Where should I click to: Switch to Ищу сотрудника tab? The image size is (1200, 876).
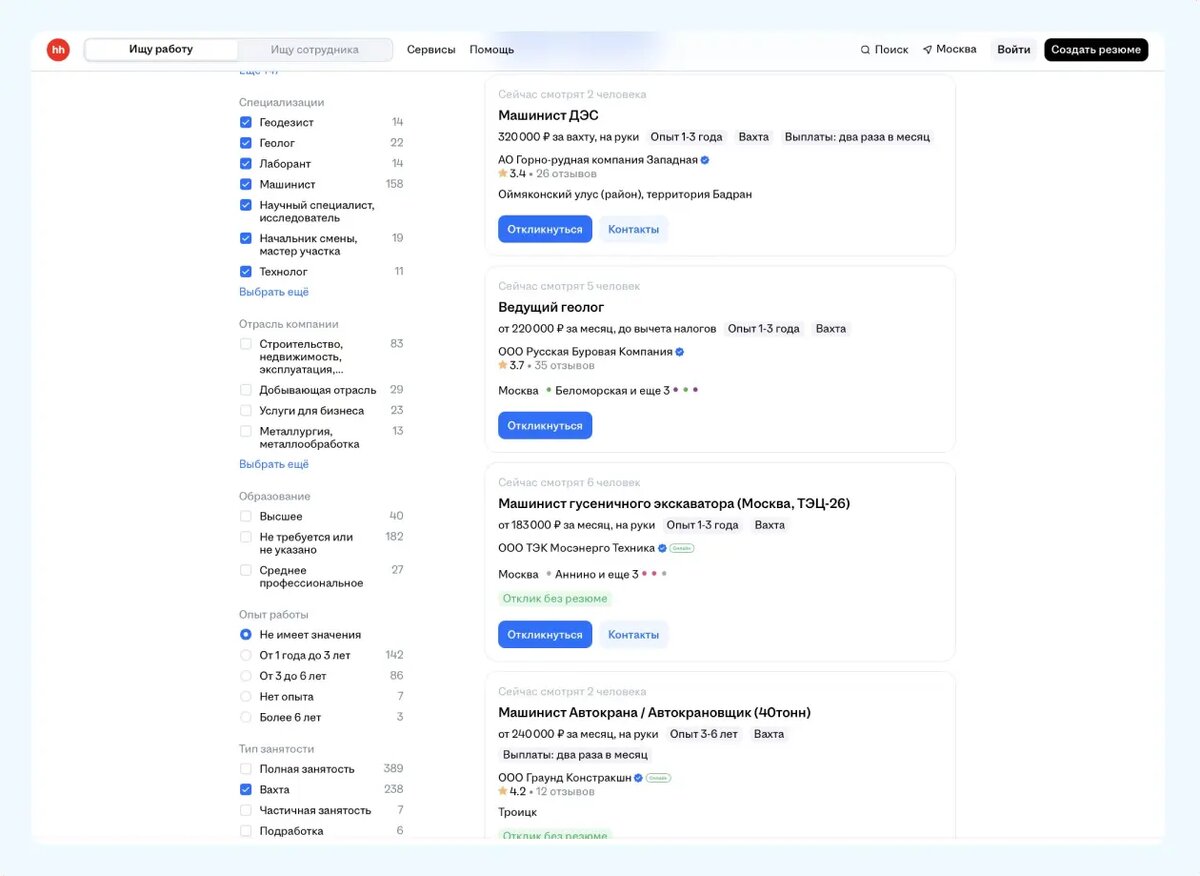tap(315, 49)
